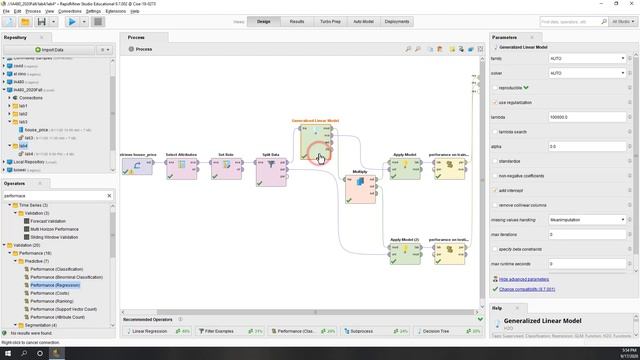
Task: Click the expand panel icon at the Process toolbar's end
Action: [480, 49]
